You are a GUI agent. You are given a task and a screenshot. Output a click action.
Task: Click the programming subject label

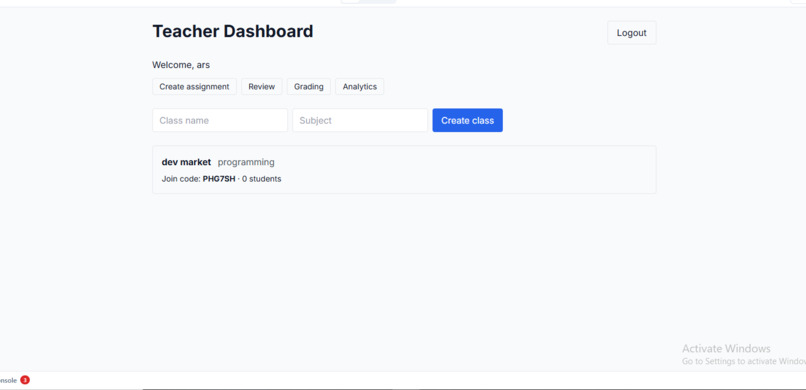click(x=246, y=162)
